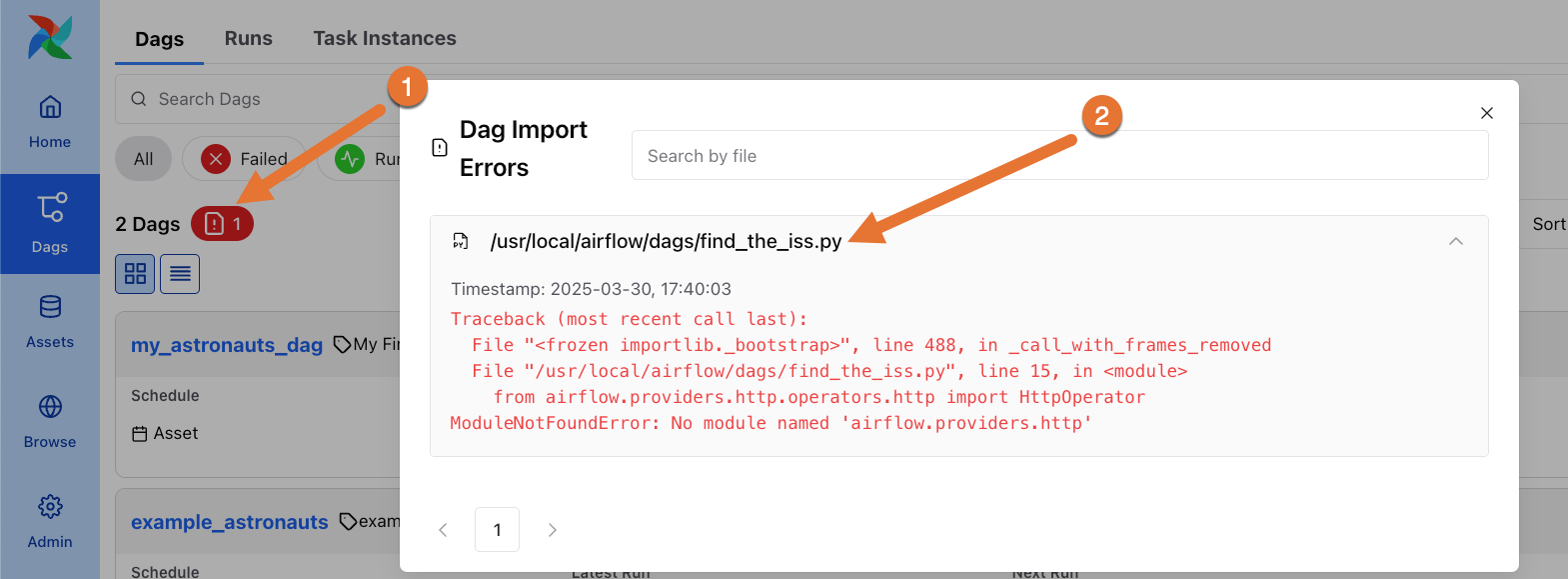Select the All Dags filter pill

pos(143,158)
